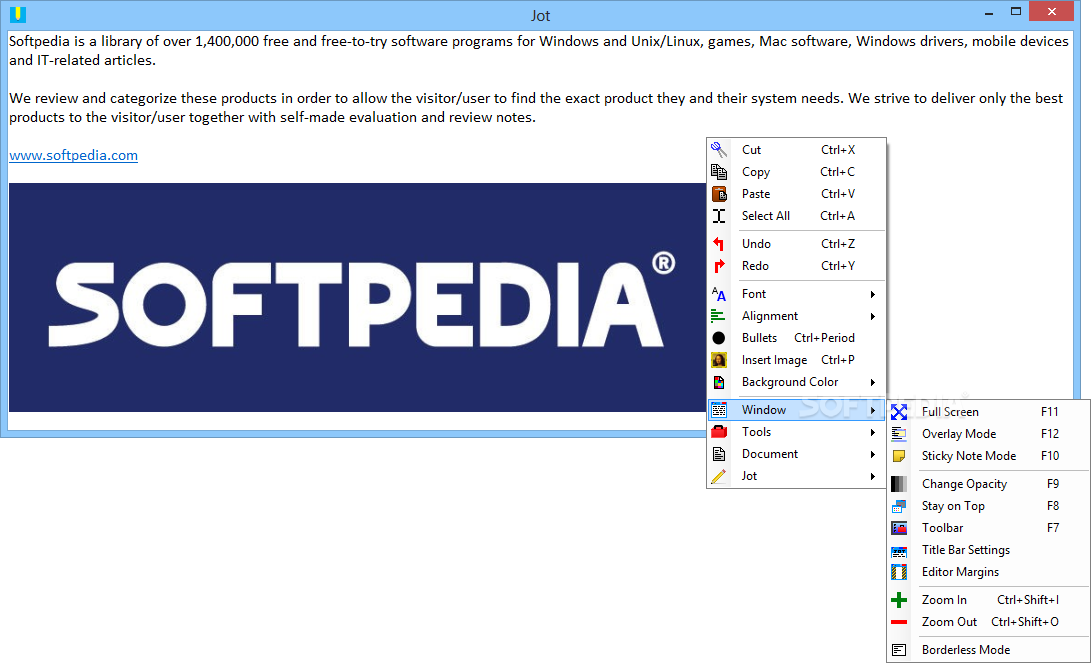
Task: Close the Jot window
Action: coord(1052,11)
